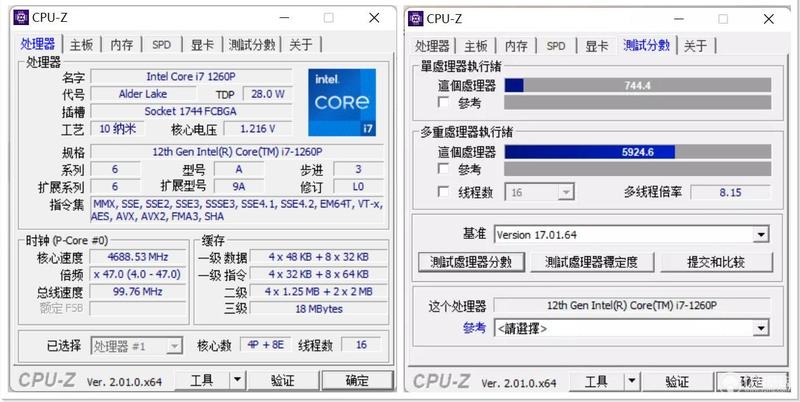Click the 名字 field Intel Core i7 1260P
800x402 pixels.
pos(191,77)
